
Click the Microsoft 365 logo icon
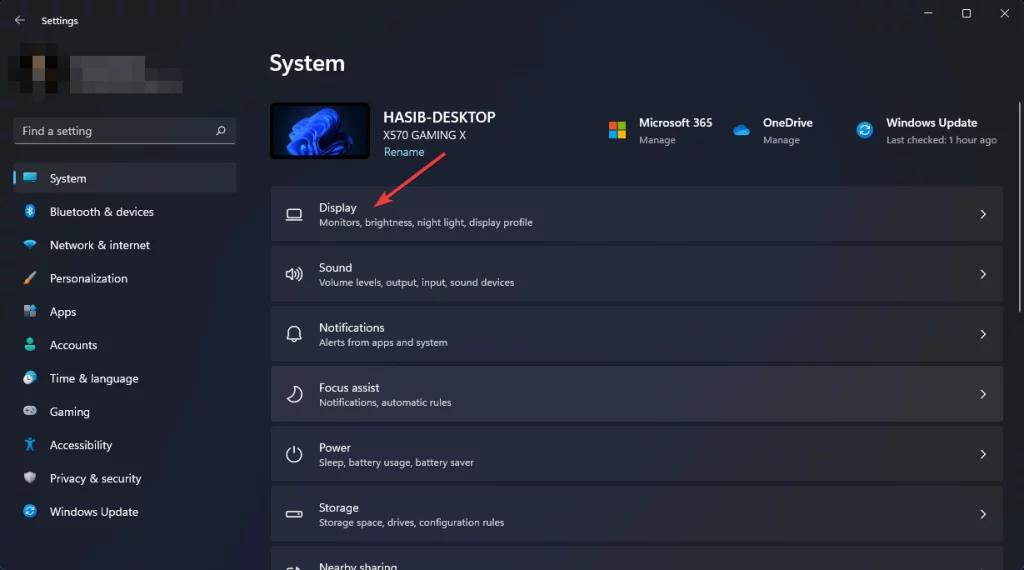pos(617,130)
